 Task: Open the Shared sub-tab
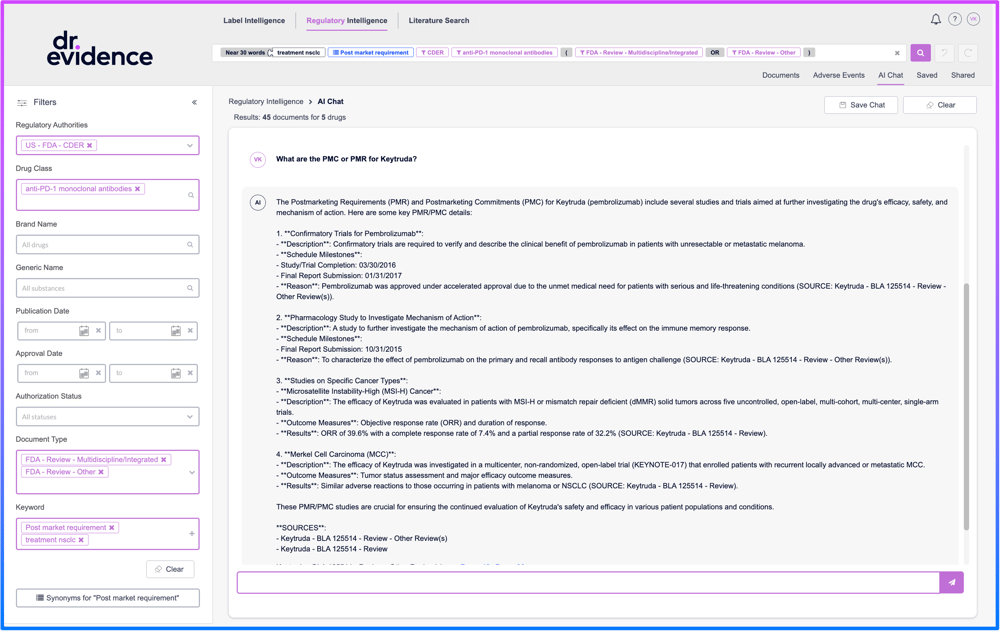pyautogui.click(x=962, y=75)
